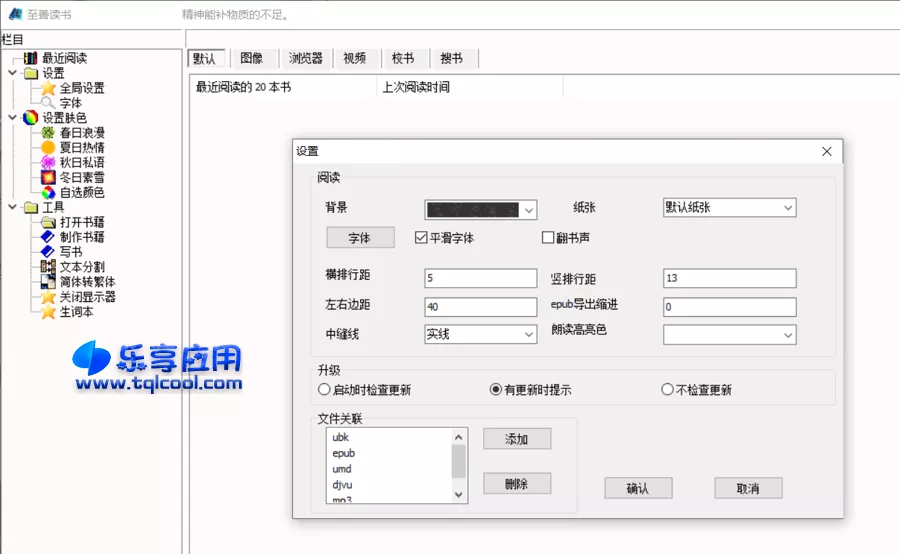This screenshot has width=900, height=554.
Task: Switch to the 默认 tab
Action: click(x=205, y=59)
